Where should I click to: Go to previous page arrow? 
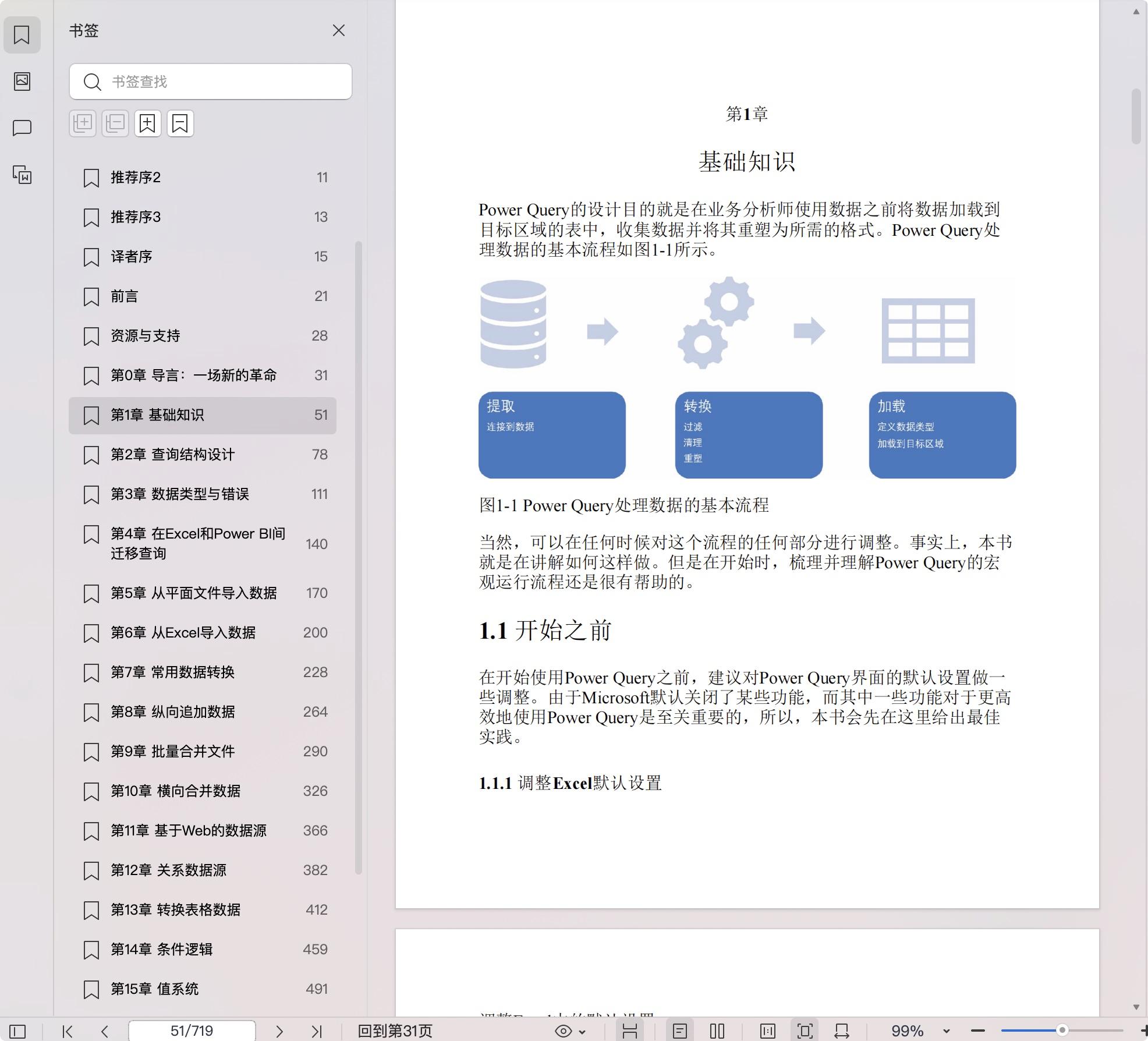[x=105, y=1031]
